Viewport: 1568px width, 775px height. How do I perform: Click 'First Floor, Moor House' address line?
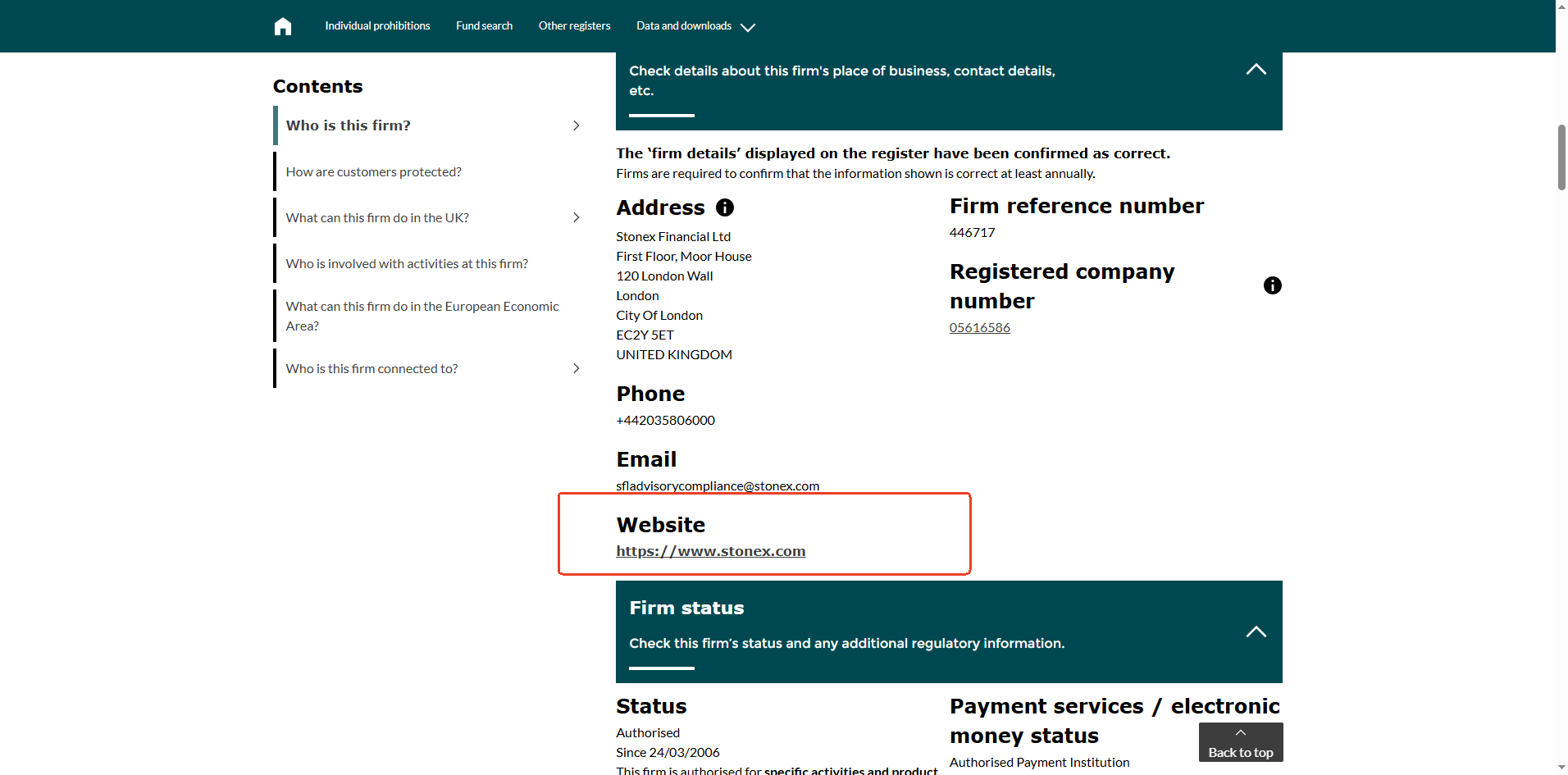[x=684, y=256]
